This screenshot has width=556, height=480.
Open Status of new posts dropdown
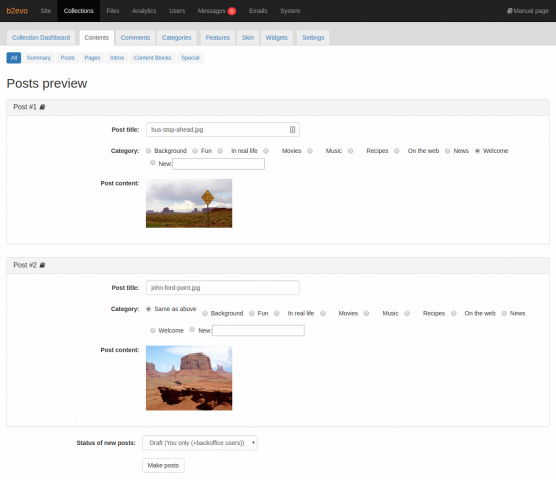pos(200,443)
